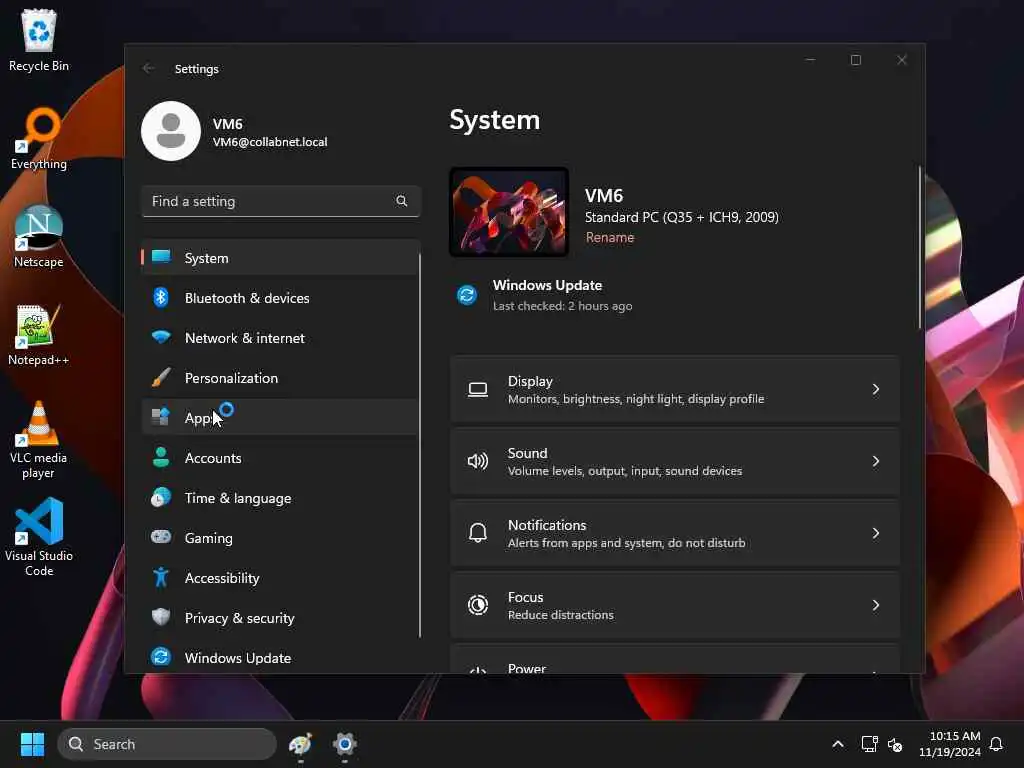Click the taskbar Search box

point(167,744)
